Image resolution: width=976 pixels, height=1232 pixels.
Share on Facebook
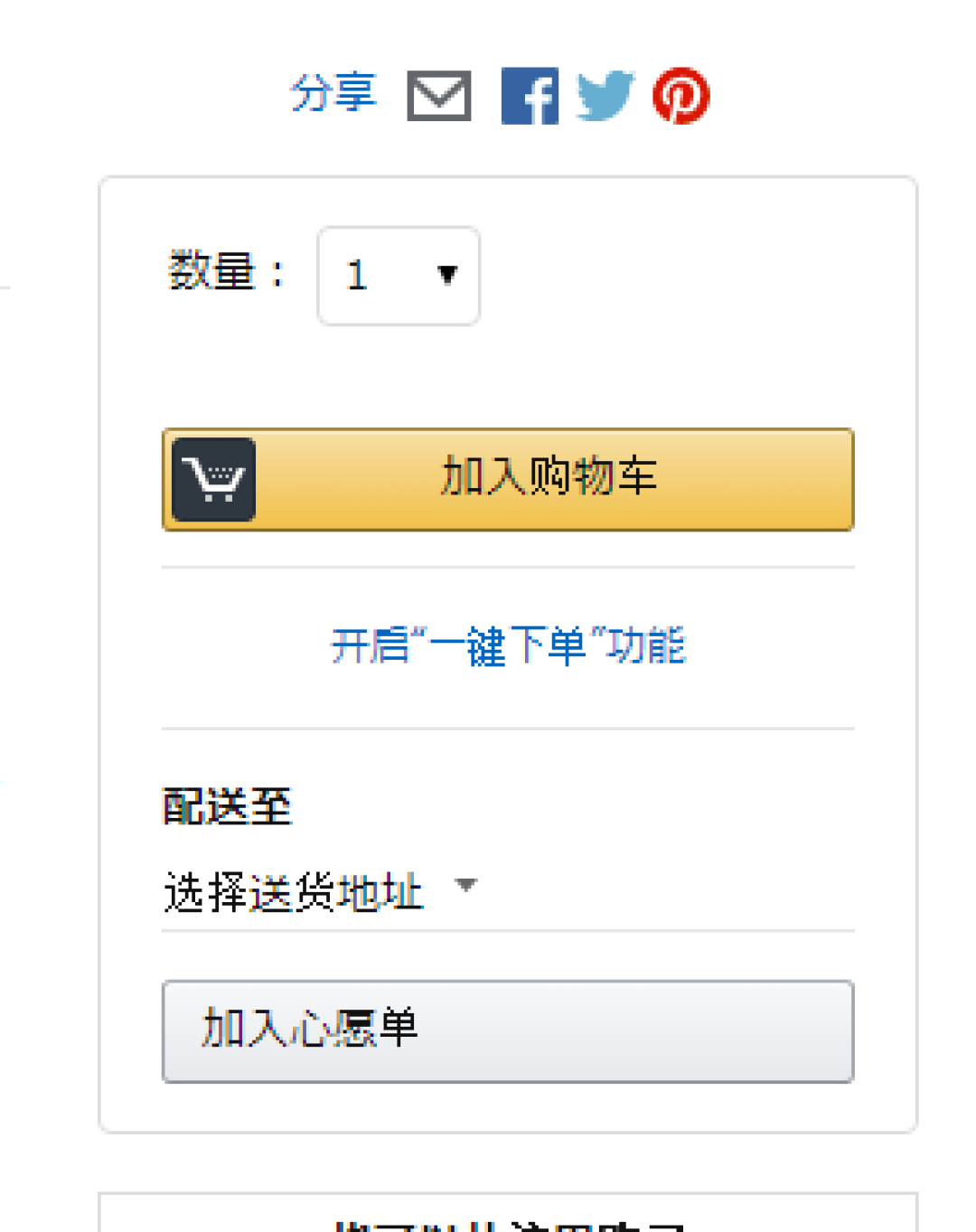coord(530,95)
